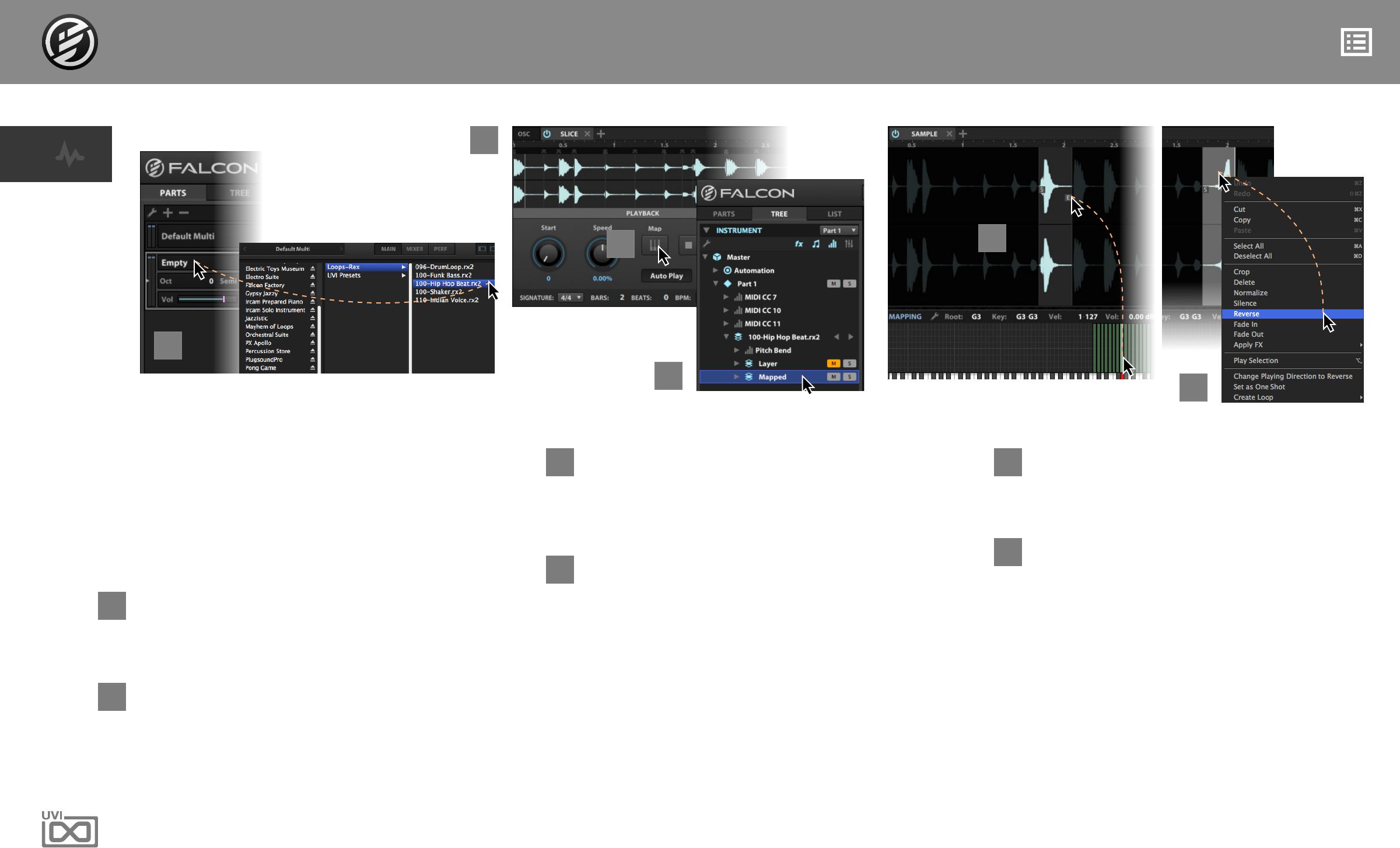Open the 4/4 signature dropdown
The width and height of the screenshot is (1400, 848).
pyautogui.click(x=570, y=298)
